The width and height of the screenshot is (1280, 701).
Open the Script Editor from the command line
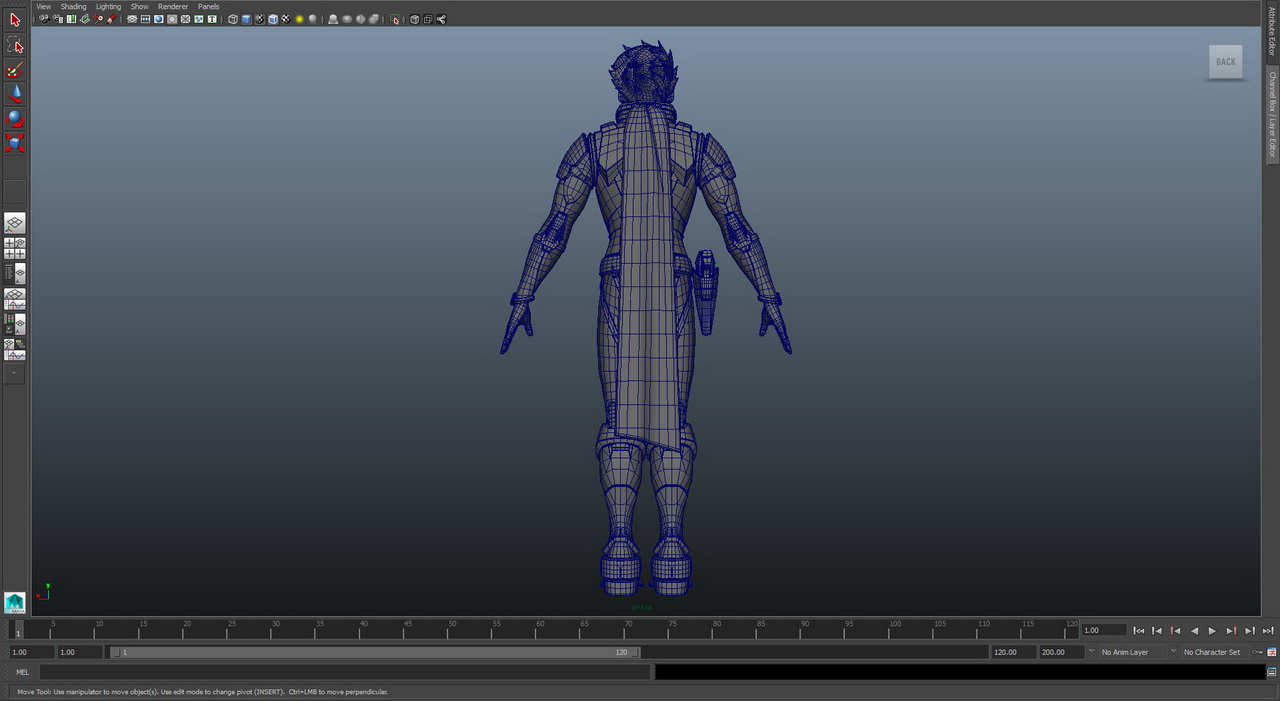tap(1271, 672)
